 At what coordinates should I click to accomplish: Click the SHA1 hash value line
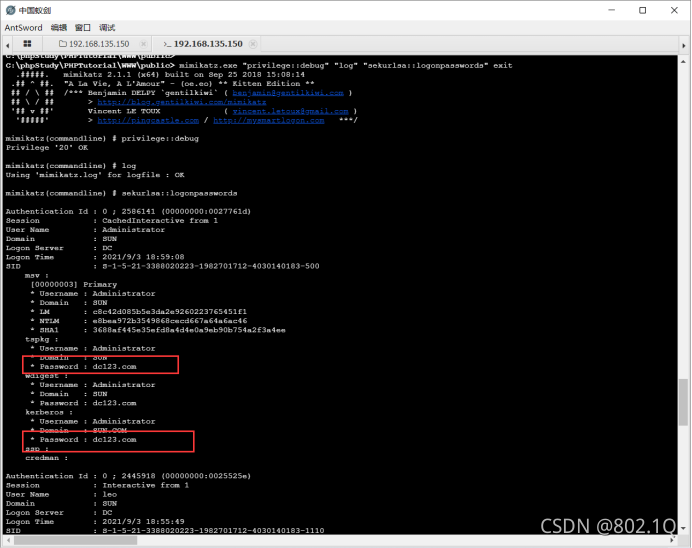158,330
